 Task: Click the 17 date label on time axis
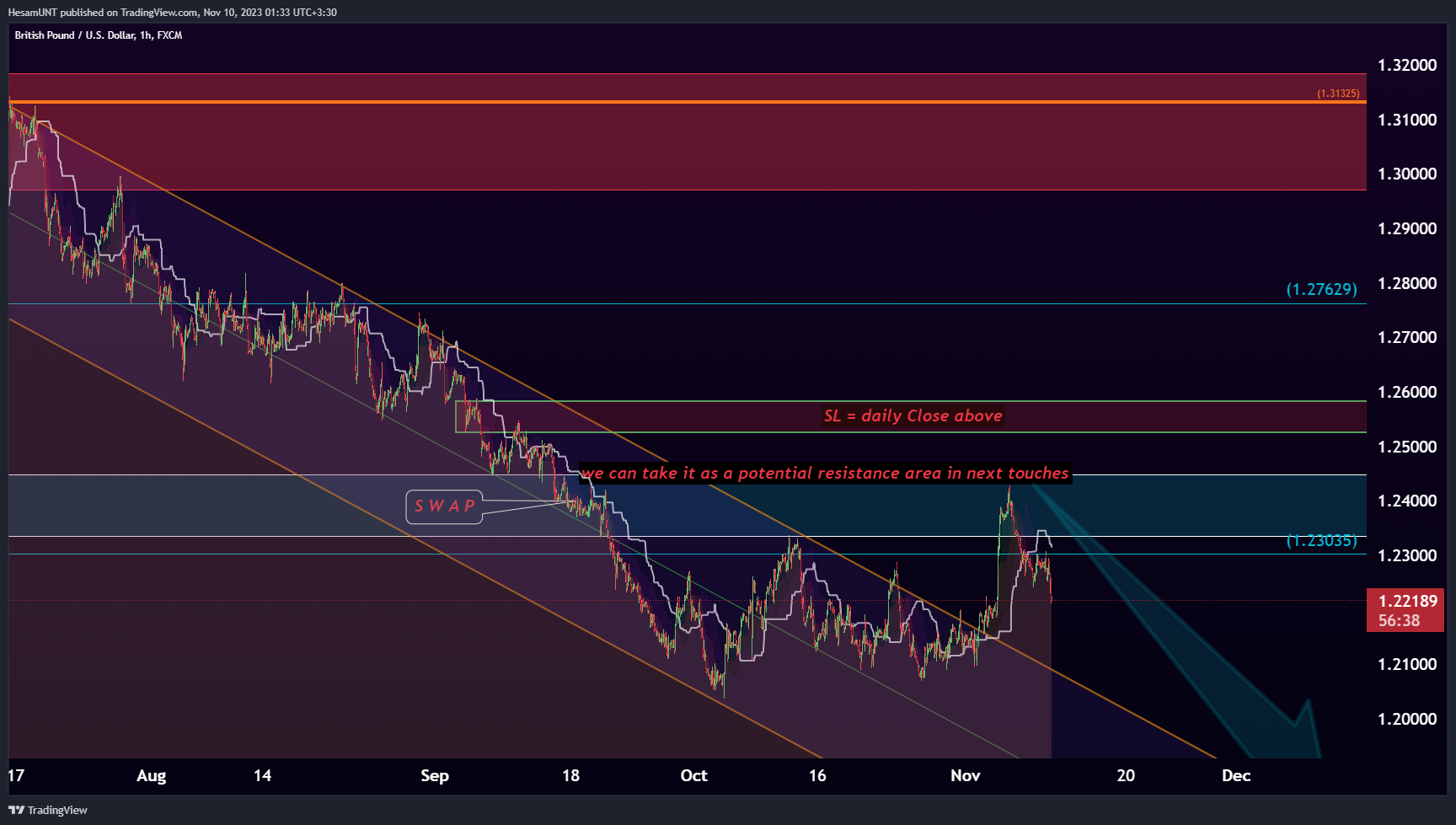(16, 776)
